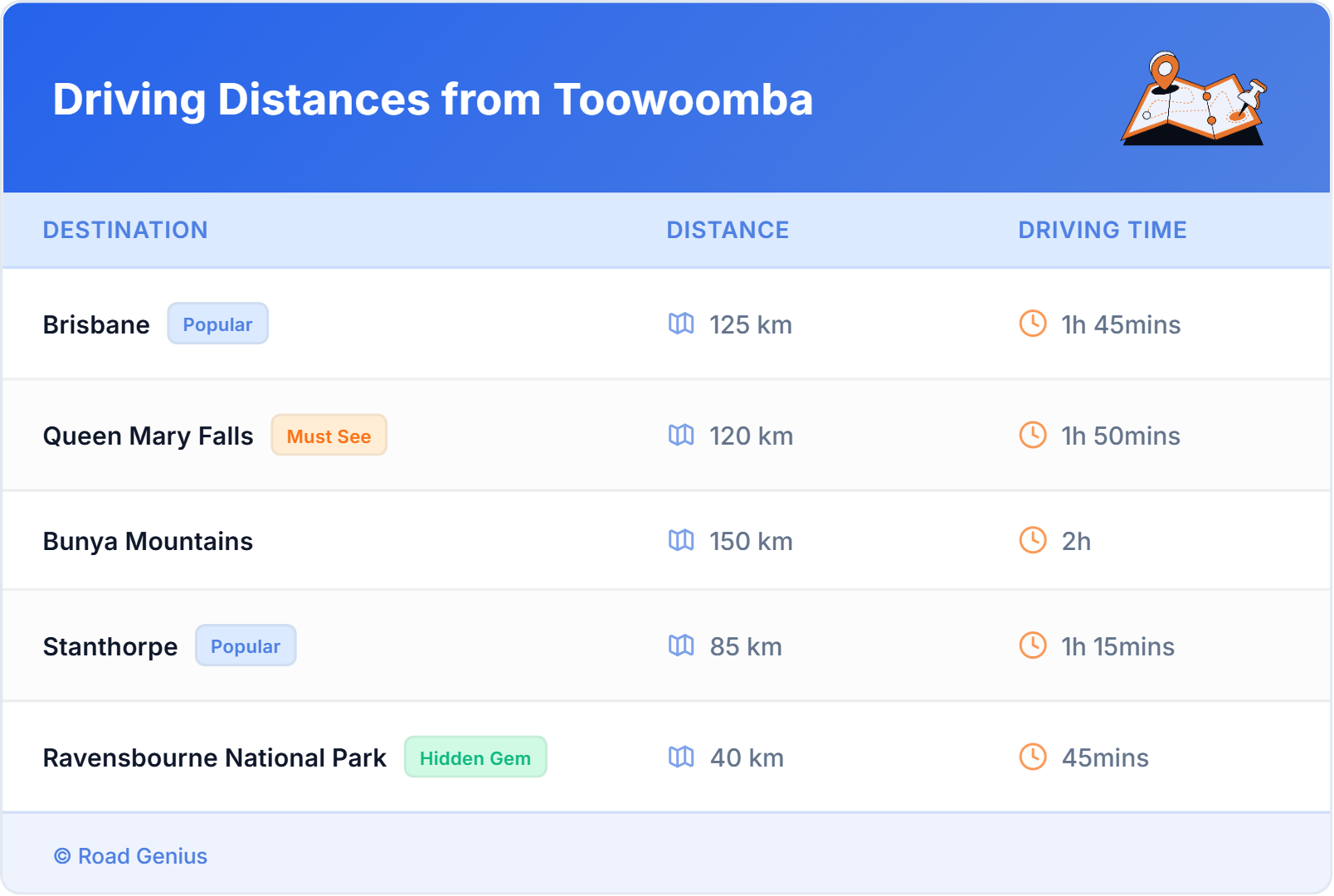The image size is (1334, 896).
Task: Select the table title Driving Distances from Toowoomba
Action: click(432, 100)
